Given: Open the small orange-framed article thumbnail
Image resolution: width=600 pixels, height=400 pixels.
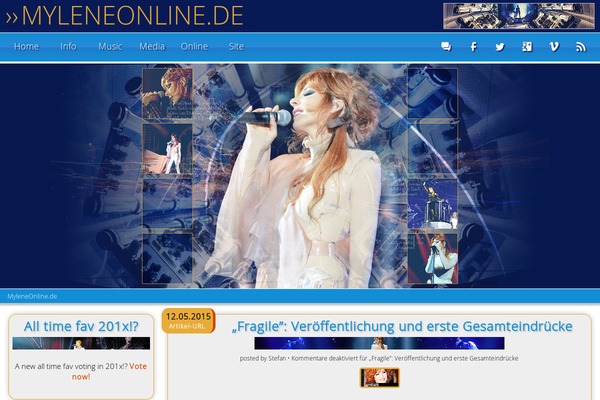Looking at the screenshot, I should tap(380, 377).
